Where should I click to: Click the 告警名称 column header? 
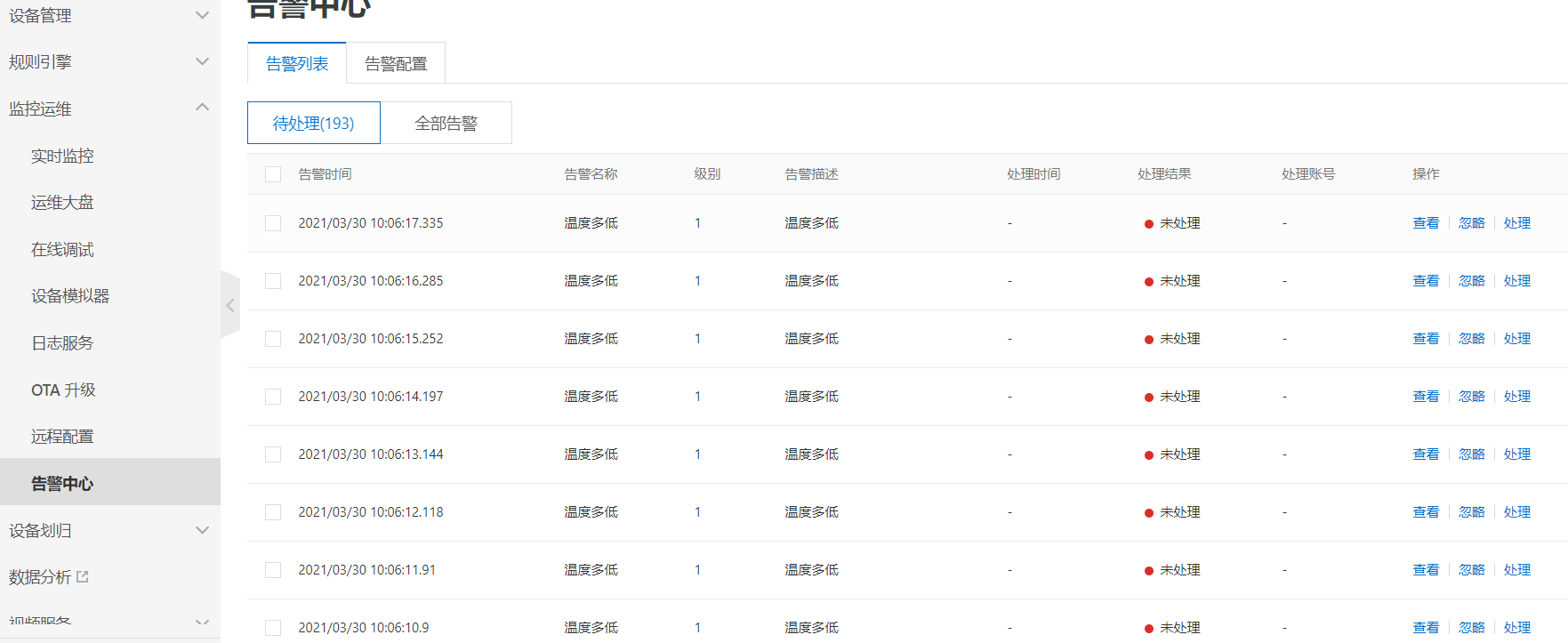click(591, 174)
